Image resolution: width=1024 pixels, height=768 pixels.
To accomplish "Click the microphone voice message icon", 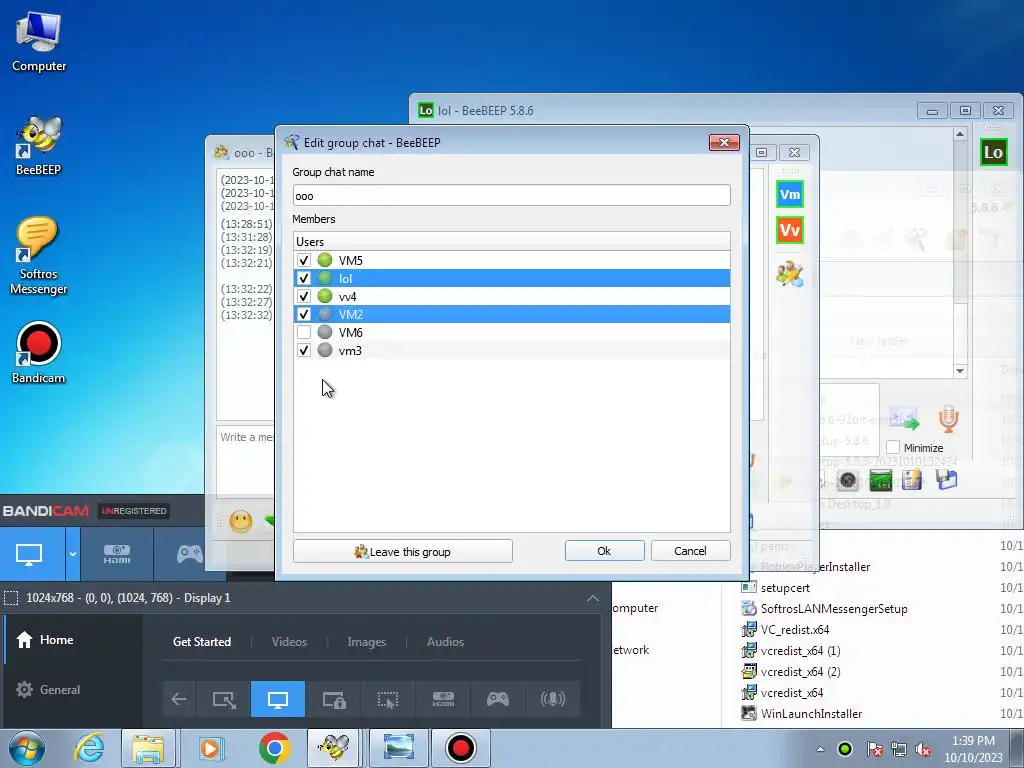I will pyautogui.click(x=948, y=419).
